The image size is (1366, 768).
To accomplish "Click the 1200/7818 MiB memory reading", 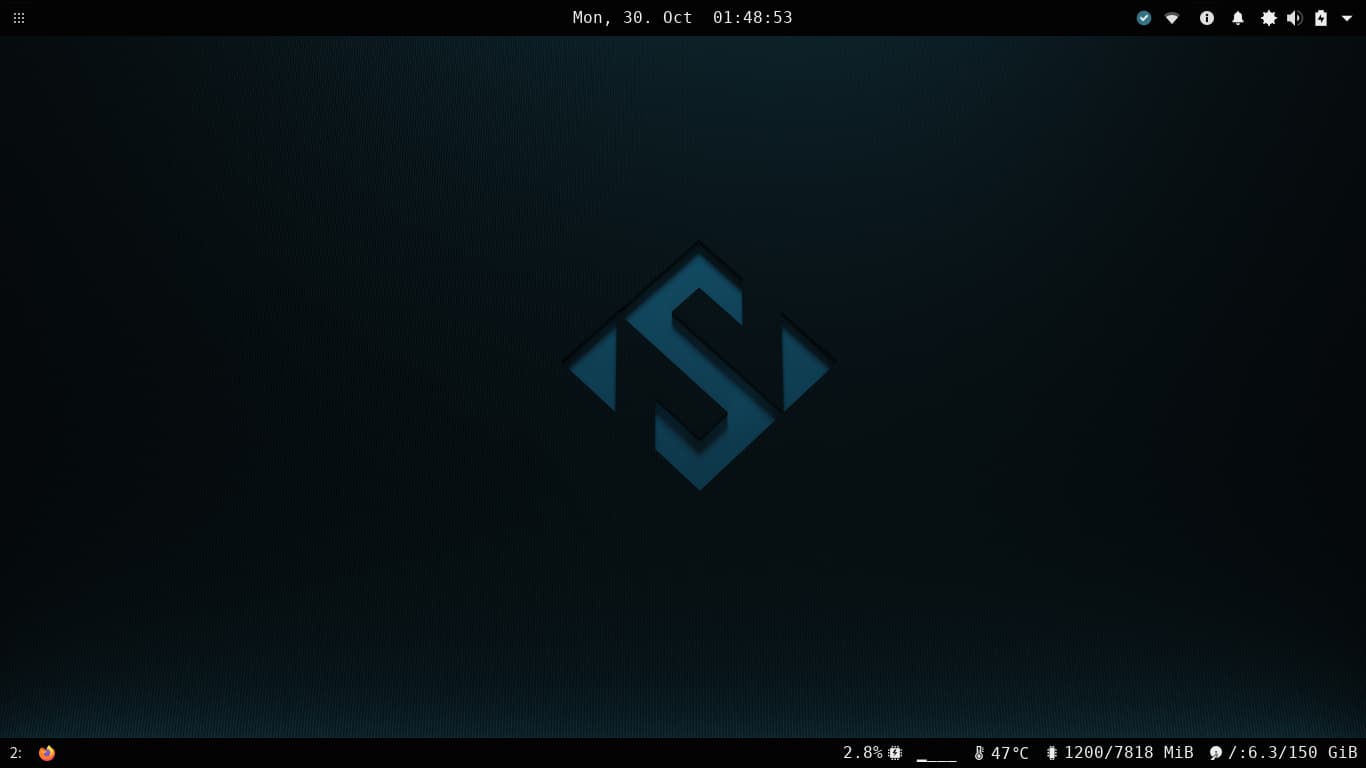I will [1128, 753].
